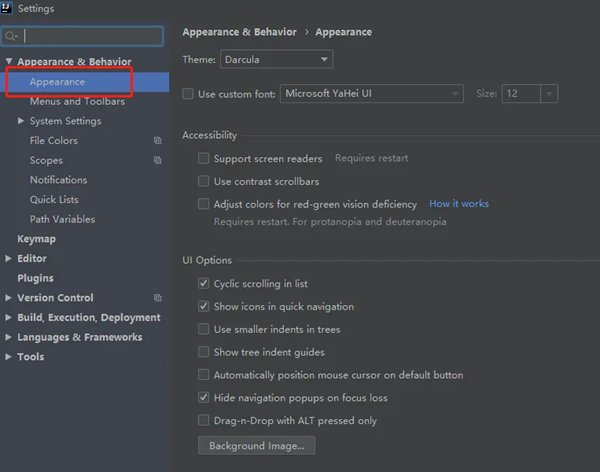Enable Use custom font checkbox
Image resolution: width=600 pixels, height=472 pixels.
pos(188,94)
